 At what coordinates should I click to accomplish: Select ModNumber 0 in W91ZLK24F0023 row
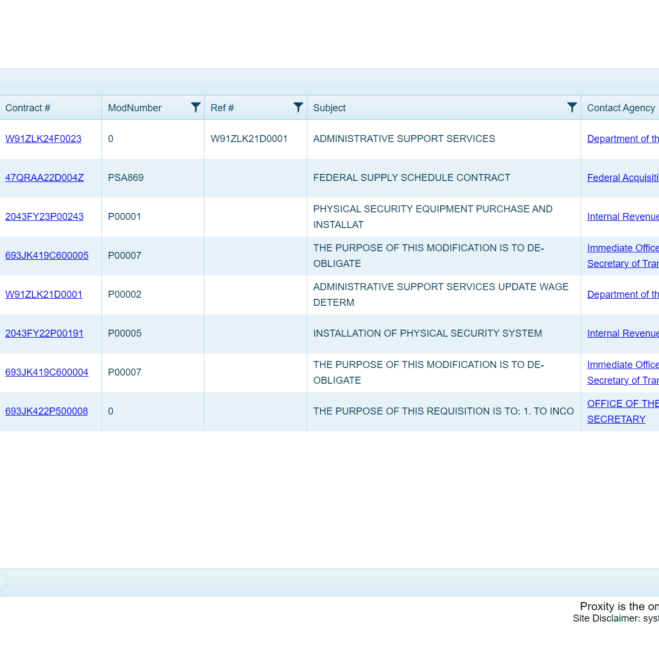111,139
